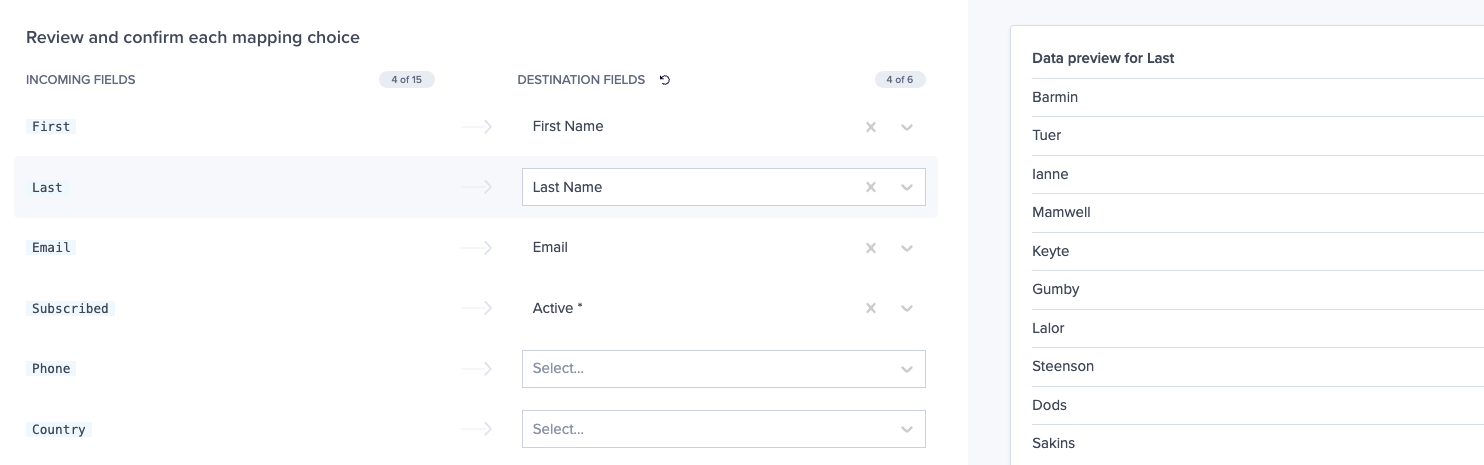The height and width of the screenshot is (465, 1484).
Task: Click the Email incoming field tag
Action: [x=51, y=248]
